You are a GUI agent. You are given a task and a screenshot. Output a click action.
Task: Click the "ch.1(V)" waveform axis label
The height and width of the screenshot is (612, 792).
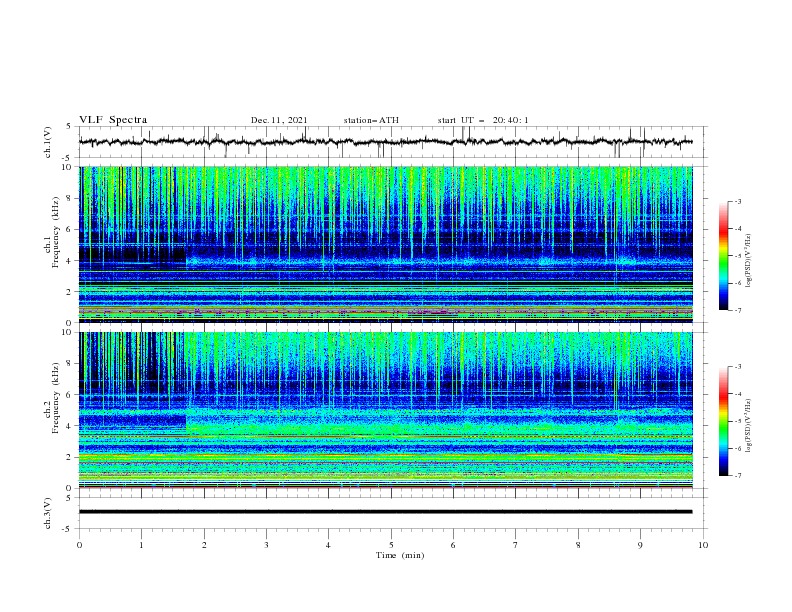(48, 142)
